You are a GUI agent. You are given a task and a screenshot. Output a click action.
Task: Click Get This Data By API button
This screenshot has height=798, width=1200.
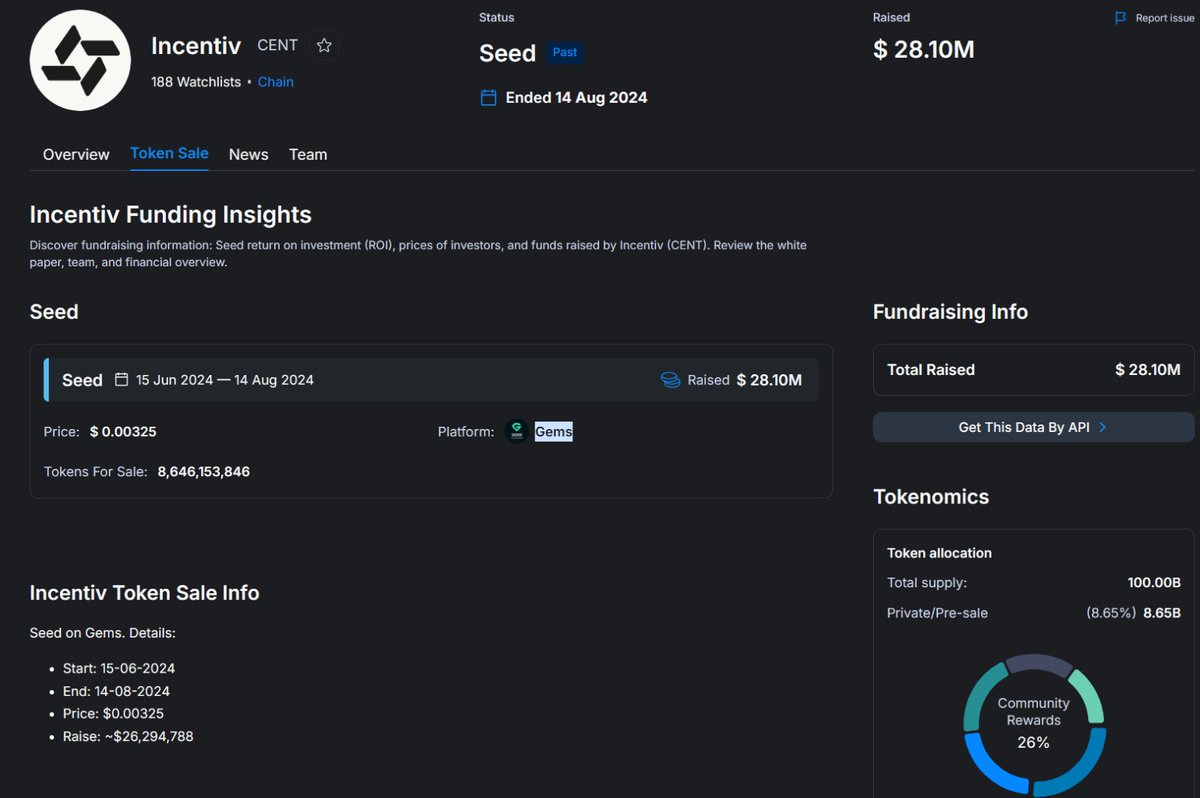coord(1033,427)
